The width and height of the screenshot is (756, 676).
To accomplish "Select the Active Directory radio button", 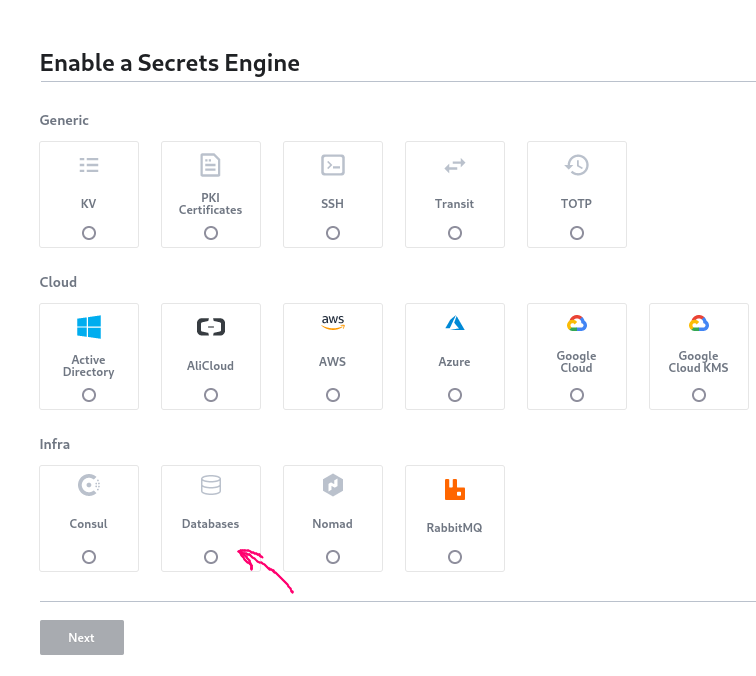I will (x=89, y=395).
